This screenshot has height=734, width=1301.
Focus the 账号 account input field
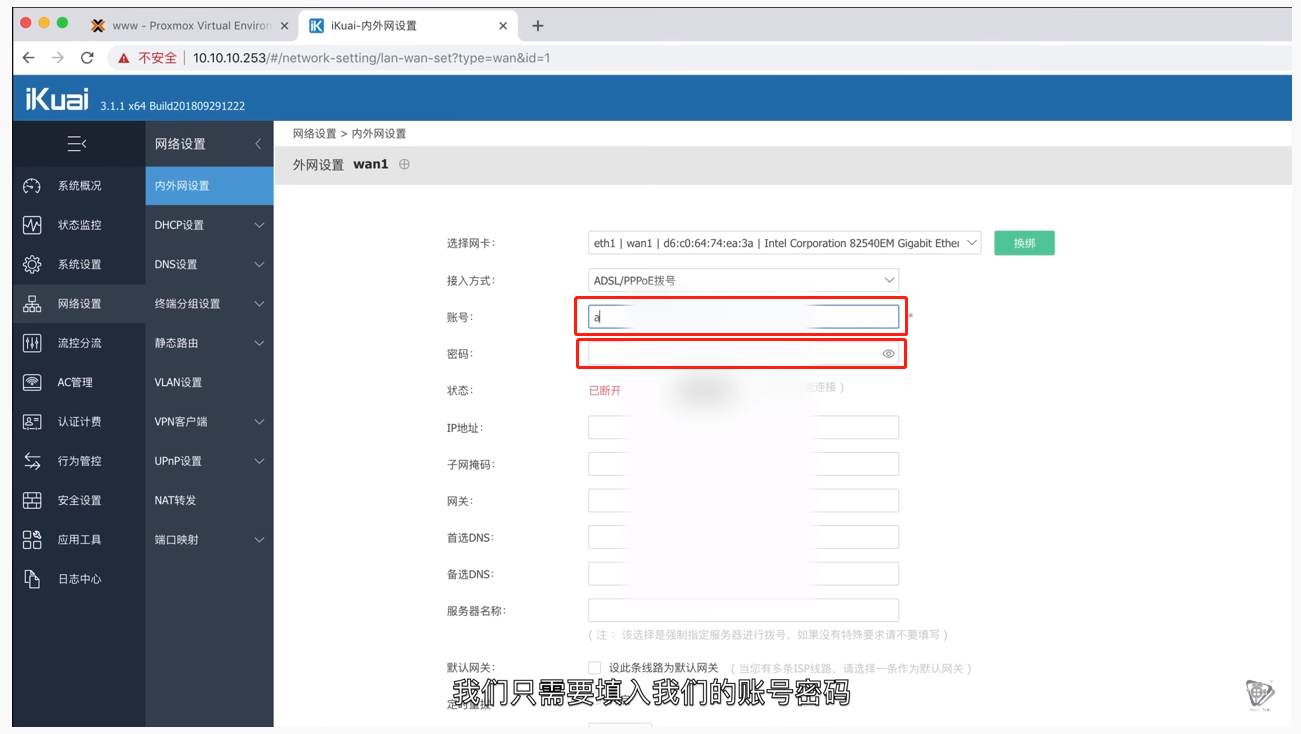743,317
